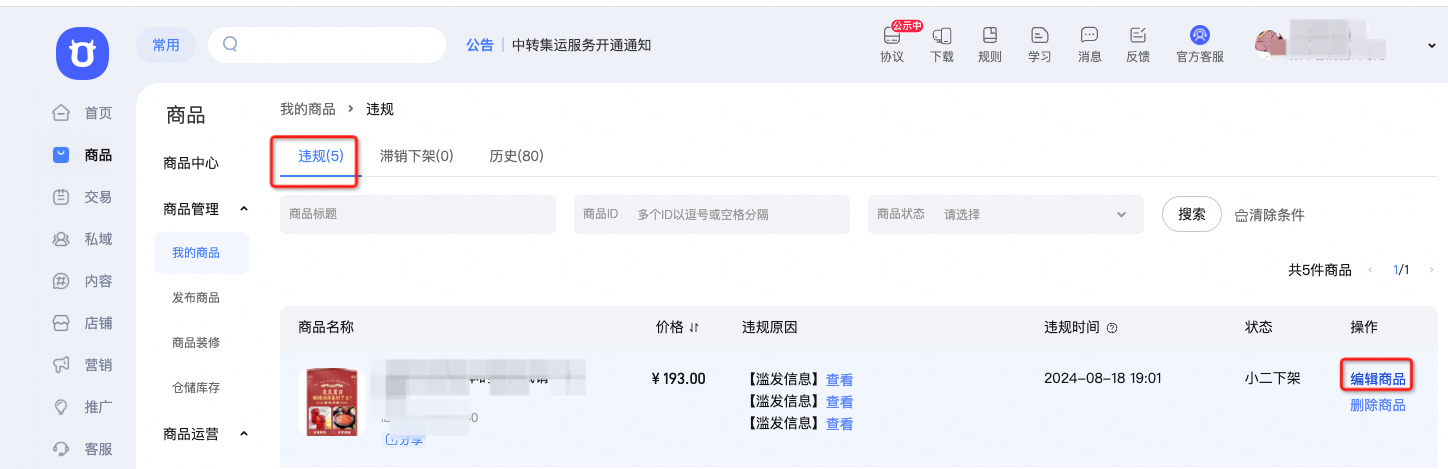Check 消息 messages icon
The image size is (1448, 469).
coord(1090,44)
